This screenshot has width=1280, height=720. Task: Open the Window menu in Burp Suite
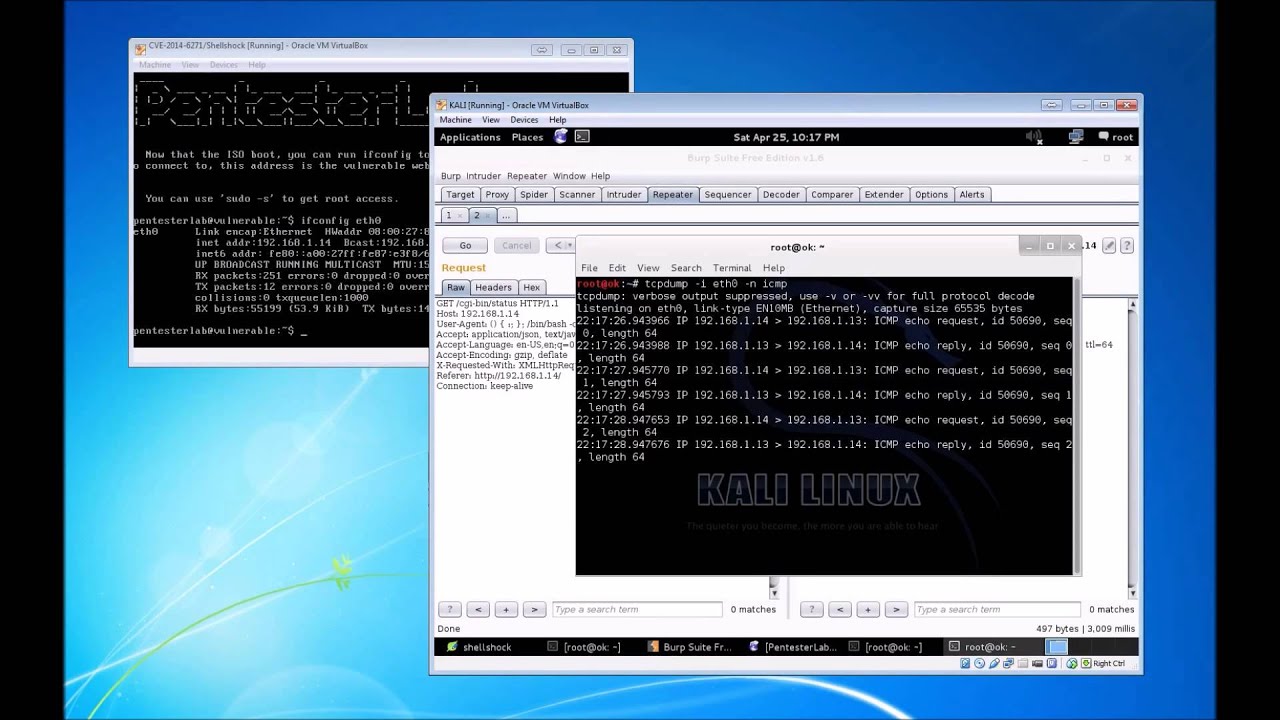(x=569, y=176)
